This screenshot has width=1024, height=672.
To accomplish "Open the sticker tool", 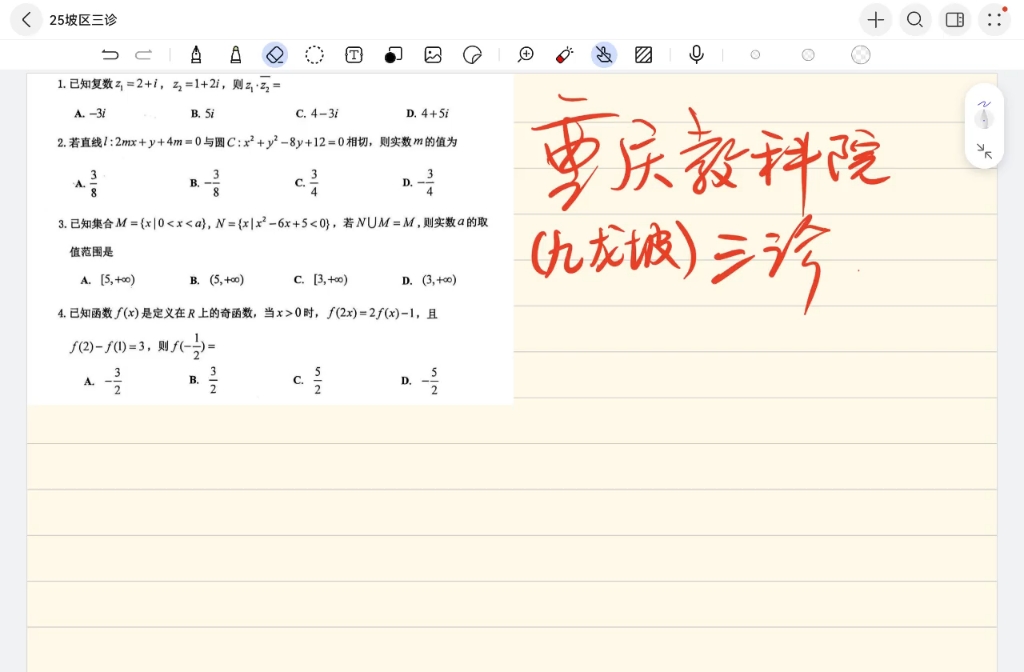I will tap(472, 55).
